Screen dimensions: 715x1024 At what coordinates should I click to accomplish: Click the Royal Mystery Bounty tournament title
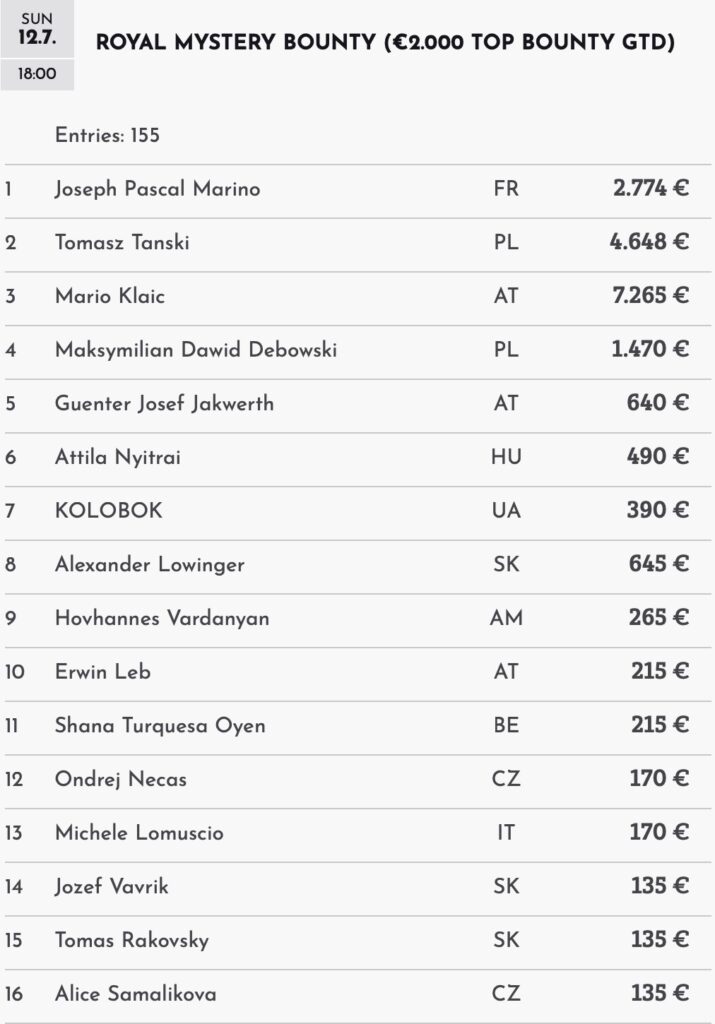click(x=385, y=42)
